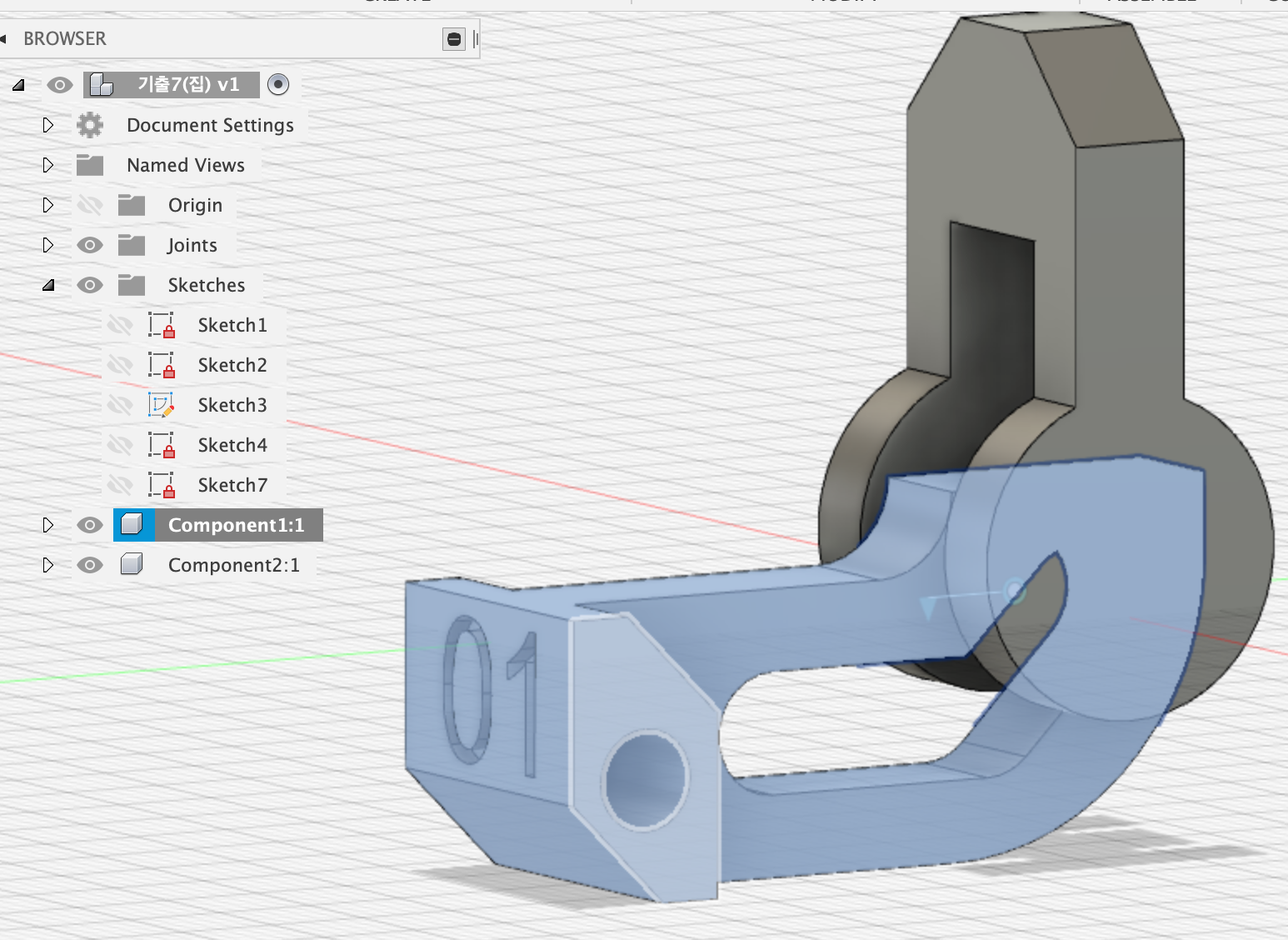Show hidden Sketch1
The image size is (1288, 940).
point(120,325)
